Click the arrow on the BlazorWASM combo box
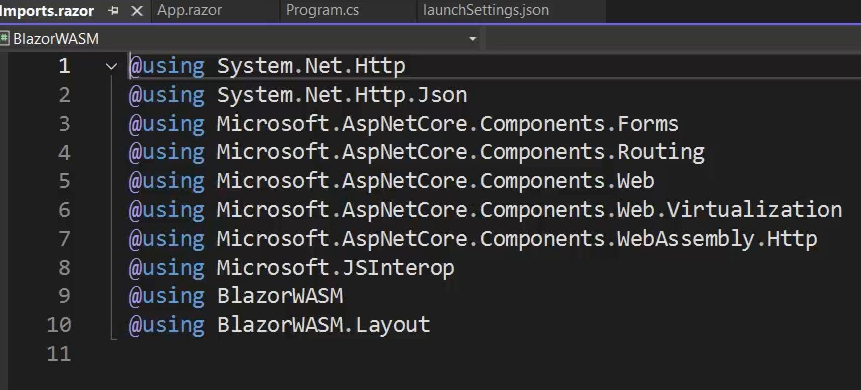 tap(472, 39)
